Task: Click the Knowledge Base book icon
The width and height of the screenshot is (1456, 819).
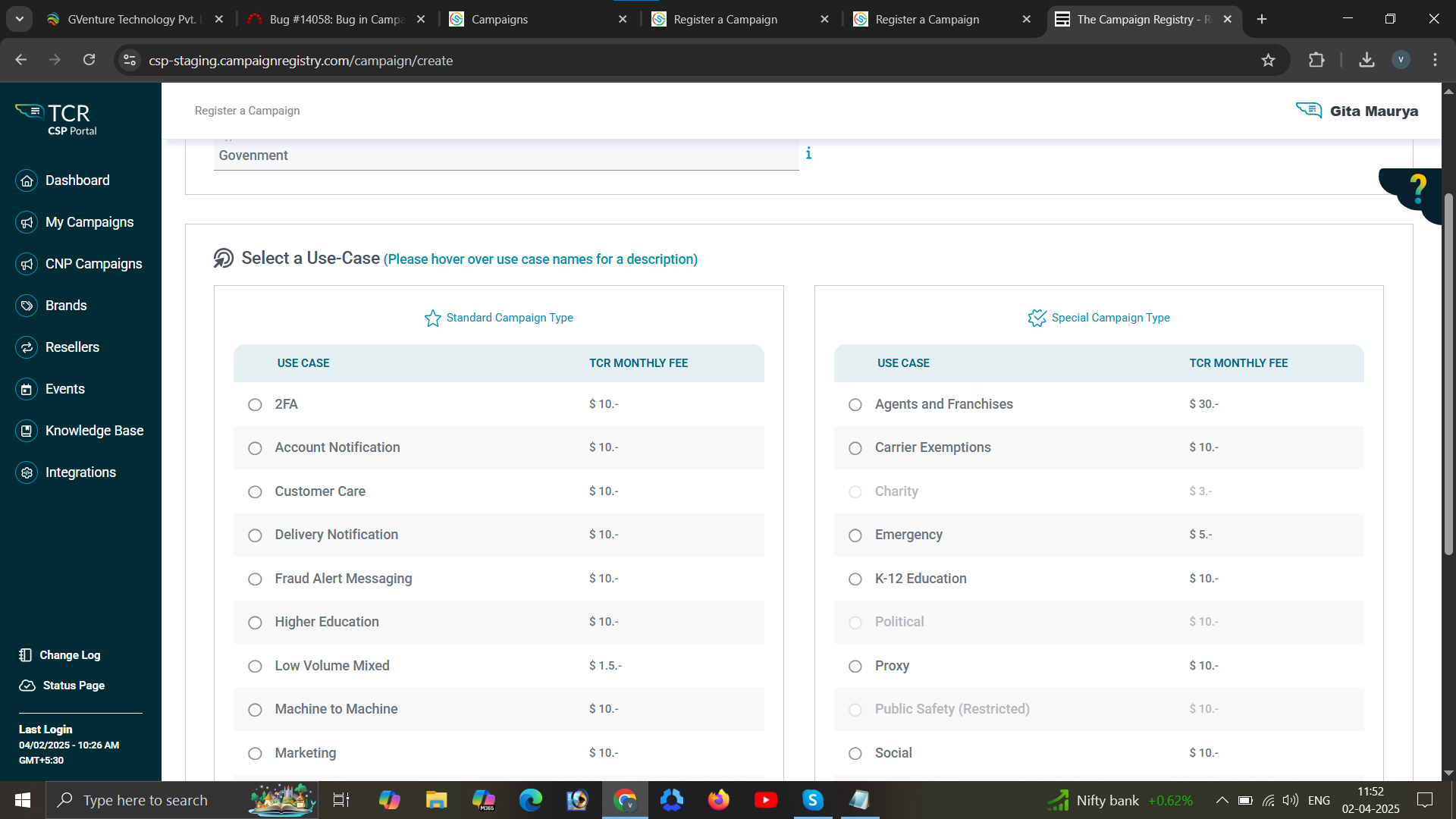Action: point(27,431)
